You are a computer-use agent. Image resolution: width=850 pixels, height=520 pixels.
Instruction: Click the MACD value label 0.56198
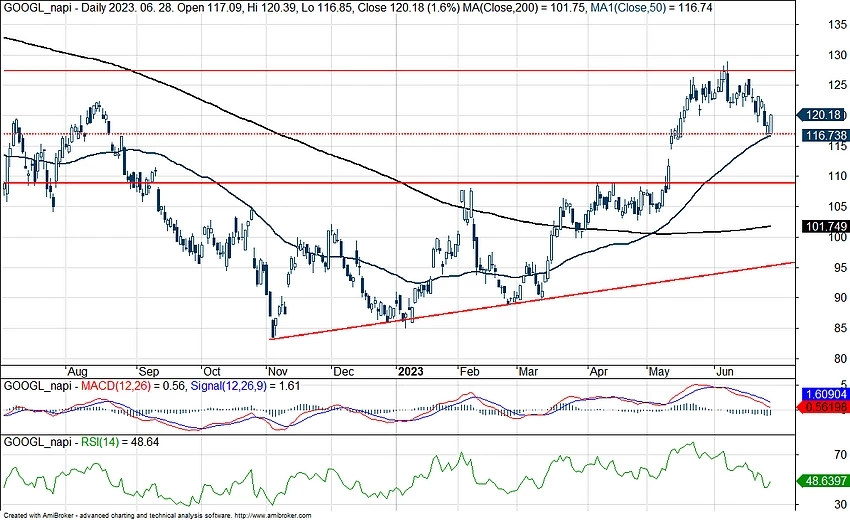click(823, 407)
